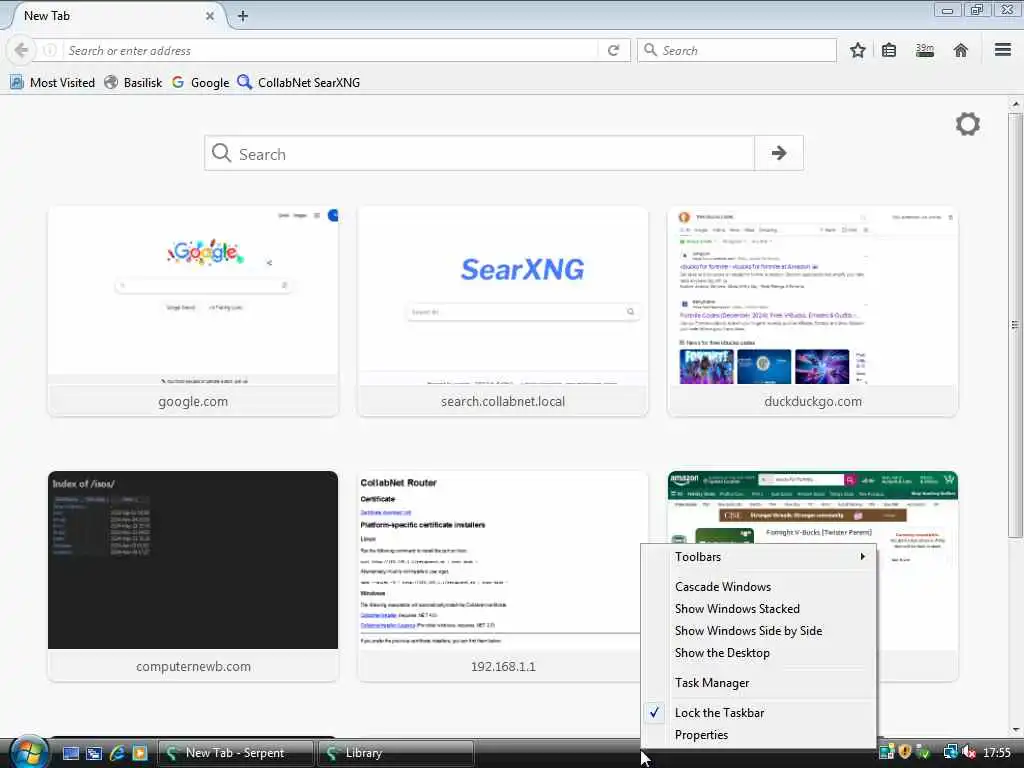The width and height of the screenshot is (1024, 768).
Task: Click the 39m downloads indicator
Action: tap(925, 50)
